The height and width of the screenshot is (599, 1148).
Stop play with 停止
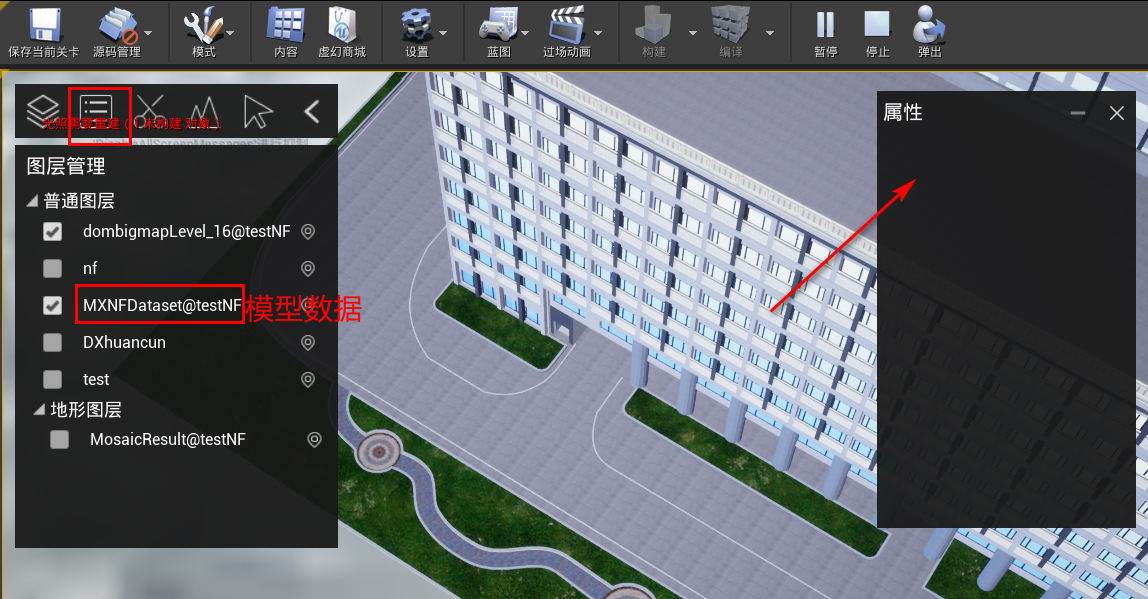877,32
